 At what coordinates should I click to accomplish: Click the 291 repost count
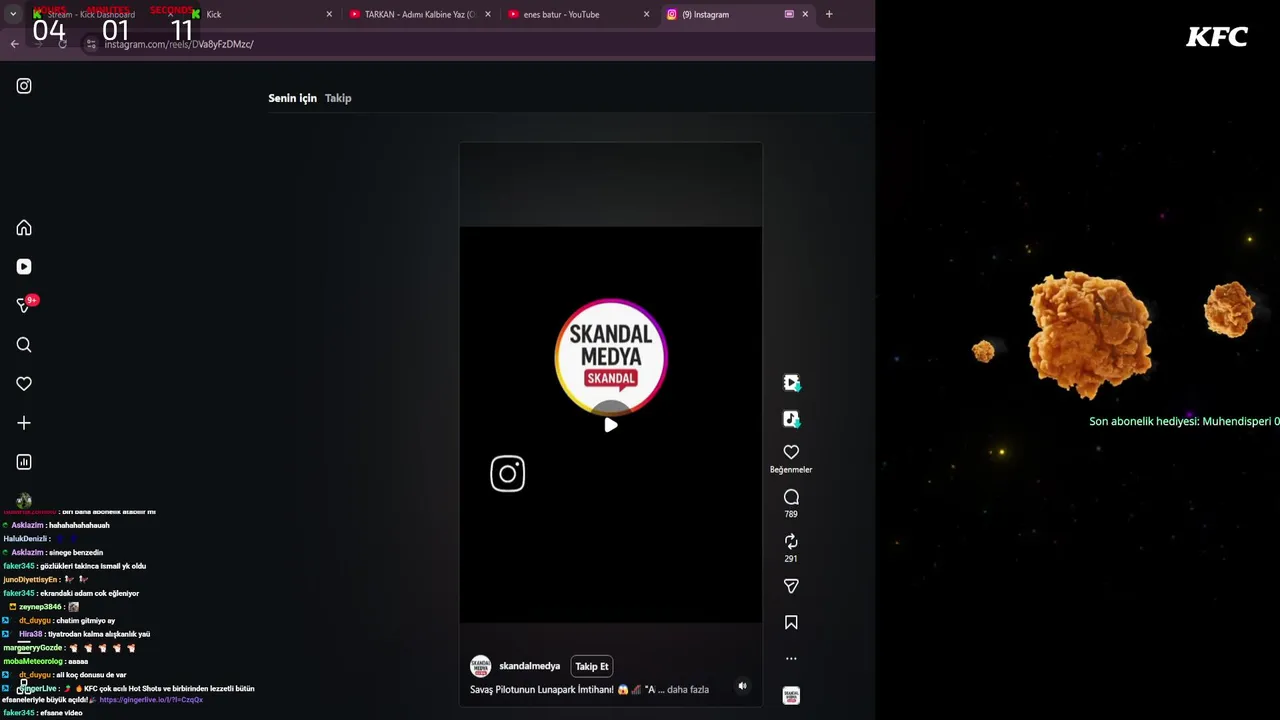[791, 559]
